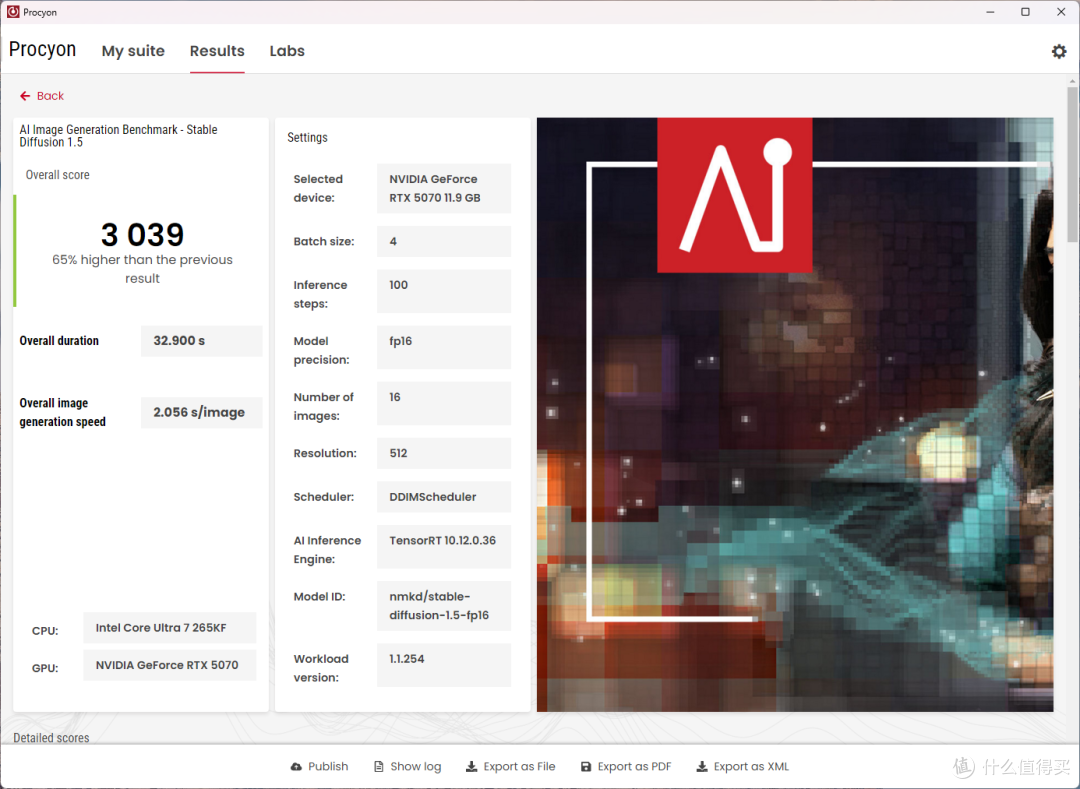Viewport: 1080px width, 789px height.
Task: Click the vertical scrollbar thumb
Action: tap(1072, 164)
